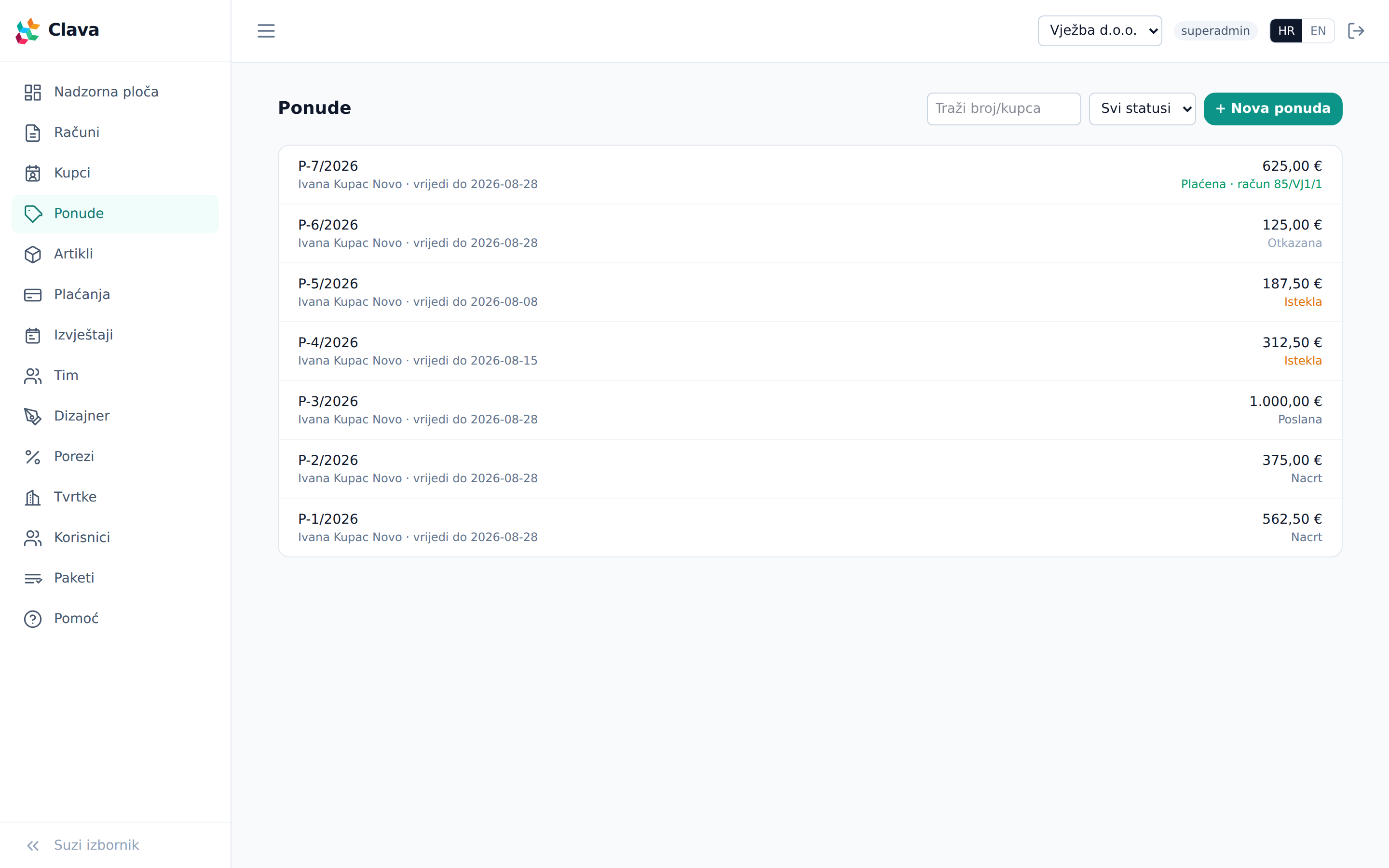Open offer P-1/2026

coord(810,528)
